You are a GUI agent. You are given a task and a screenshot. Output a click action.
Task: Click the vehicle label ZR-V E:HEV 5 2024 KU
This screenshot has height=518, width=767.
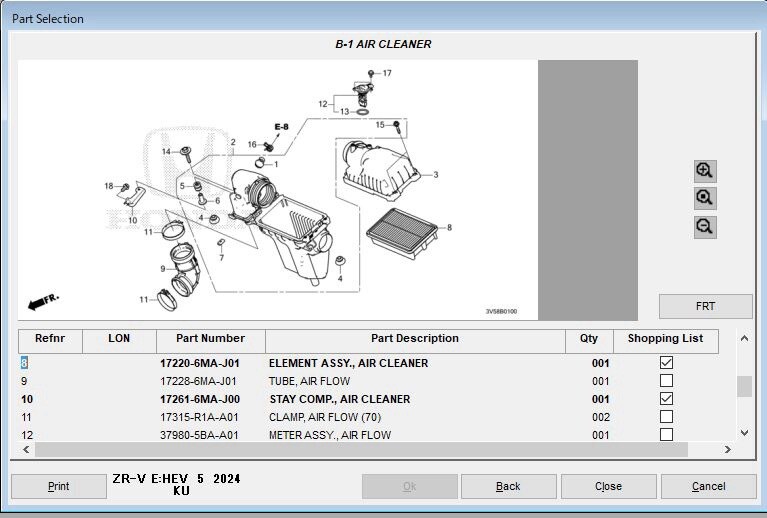tap(176, 484)
